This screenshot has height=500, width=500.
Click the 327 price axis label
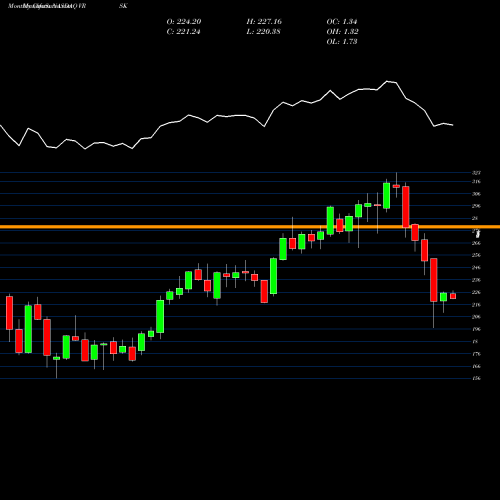coord(476,173)
